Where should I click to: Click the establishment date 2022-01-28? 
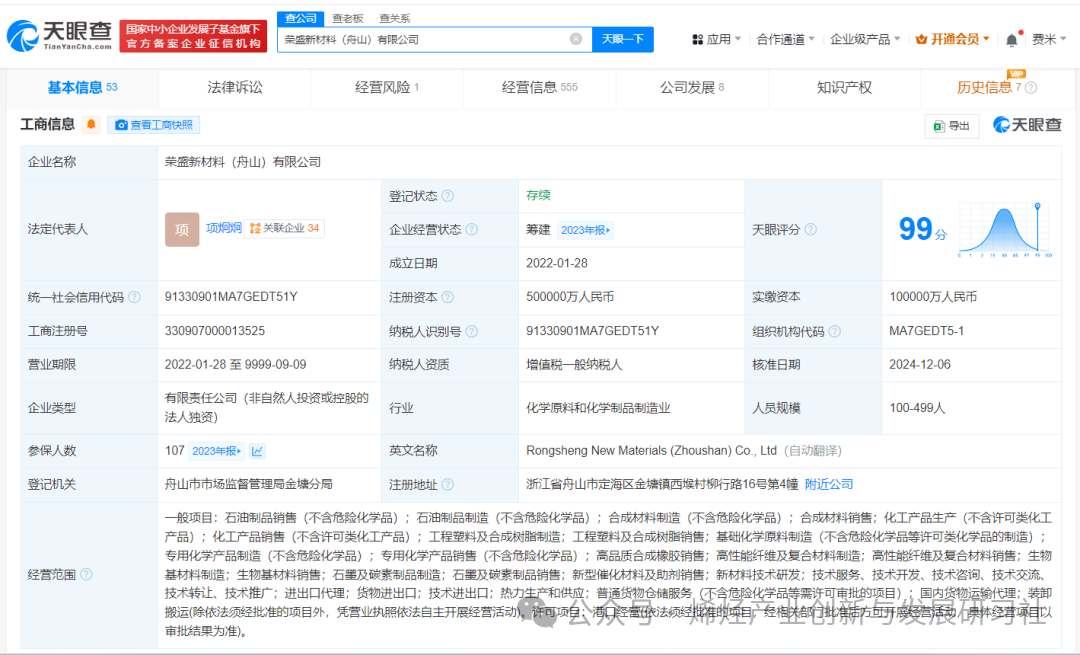tap(557, 263)
